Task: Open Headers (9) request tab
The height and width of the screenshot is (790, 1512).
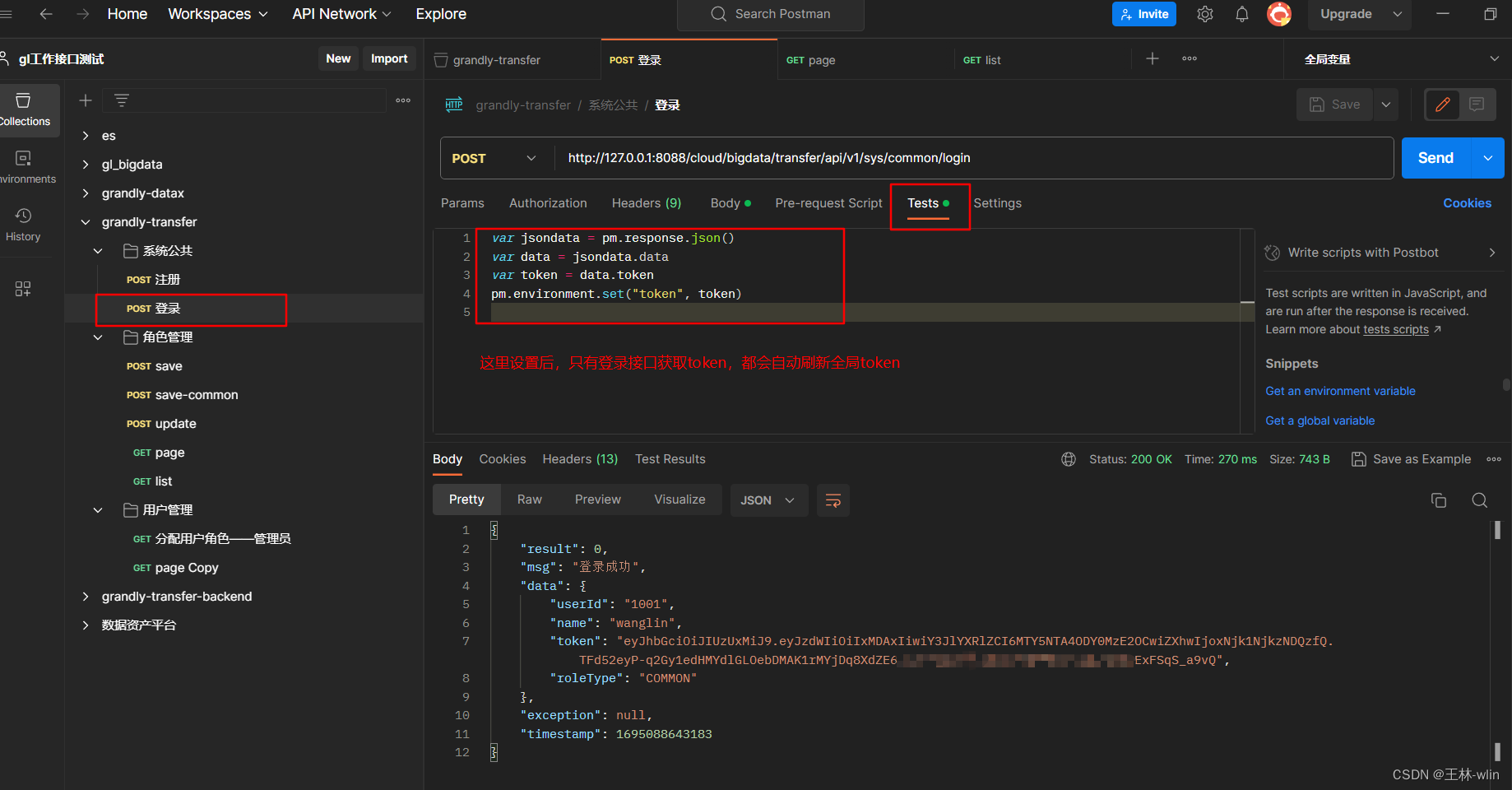Action: [x=647, y=203]
